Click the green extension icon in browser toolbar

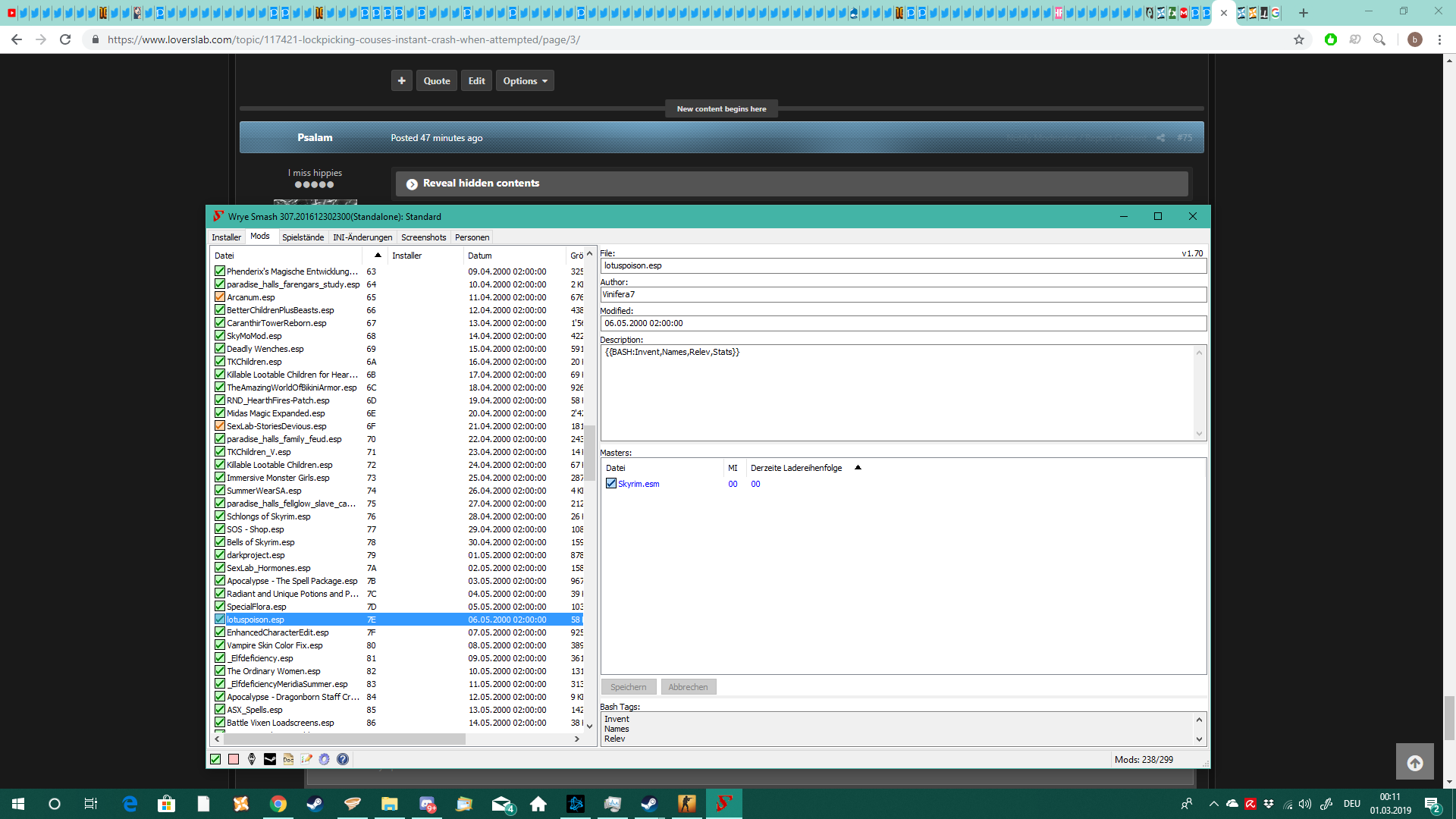coord(1331,39)
